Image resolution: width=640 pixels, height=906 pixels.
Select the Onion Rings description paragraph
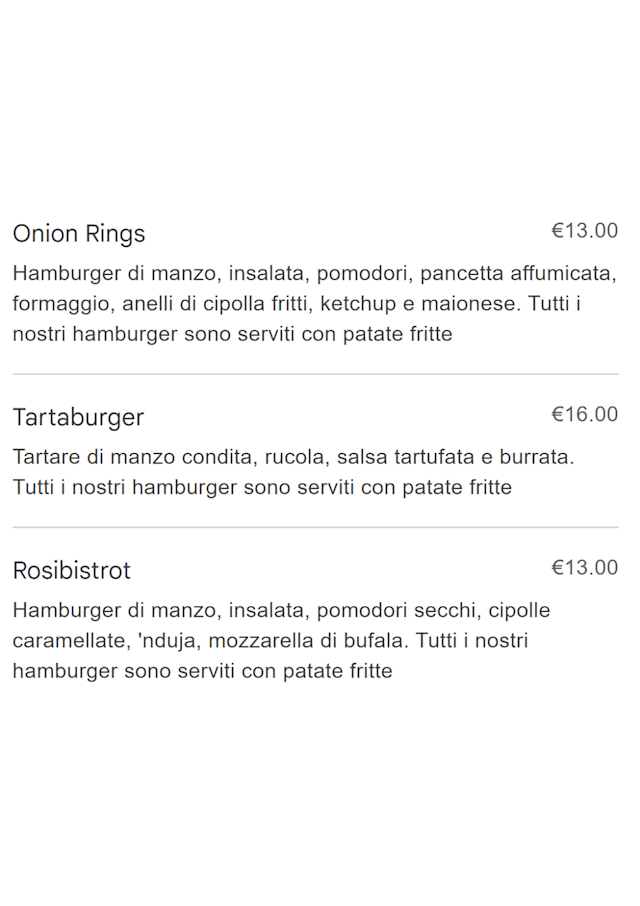[x=314, y=304]
